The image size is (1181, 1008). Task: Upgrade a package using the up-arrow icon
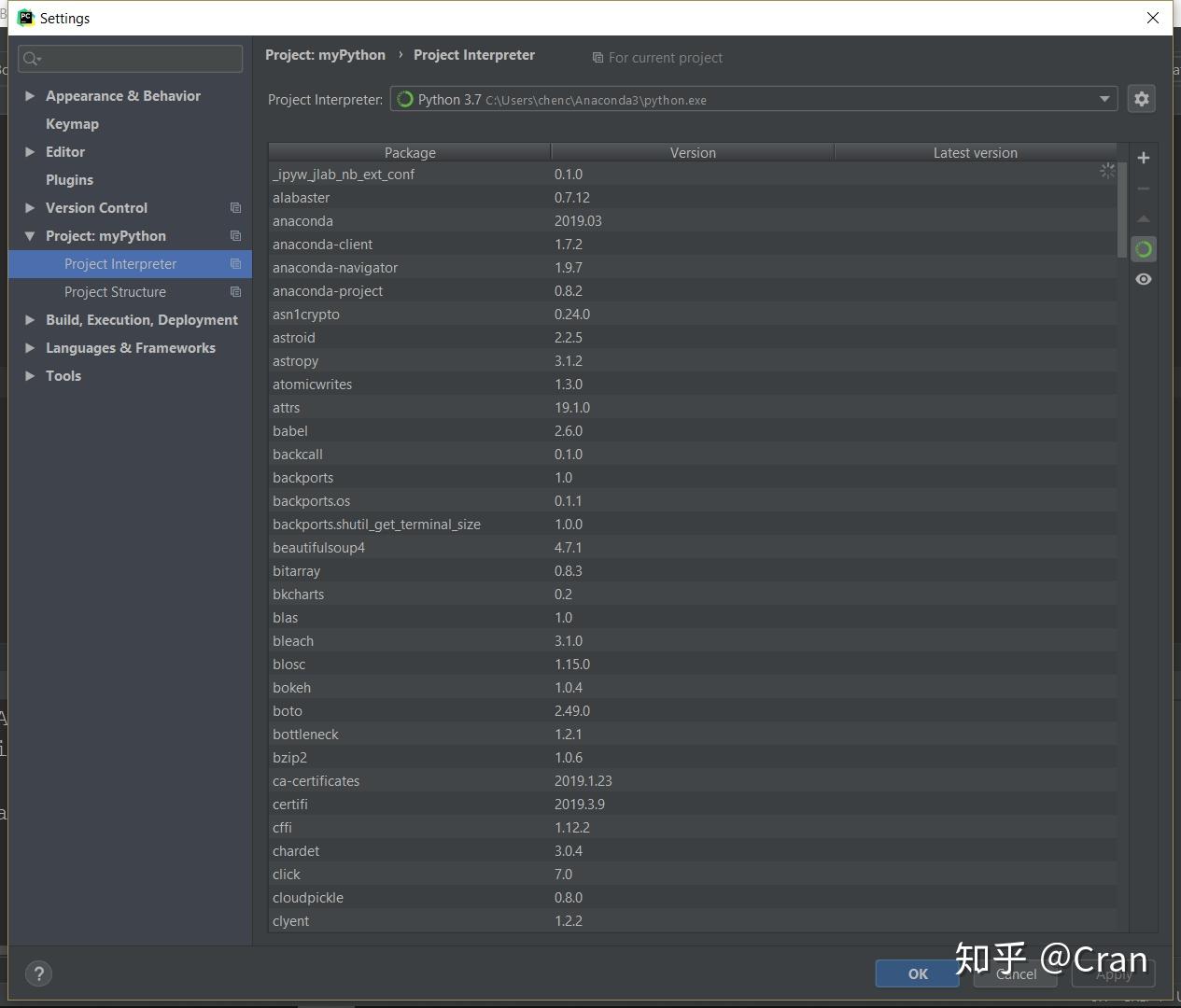click(1143, 218)
